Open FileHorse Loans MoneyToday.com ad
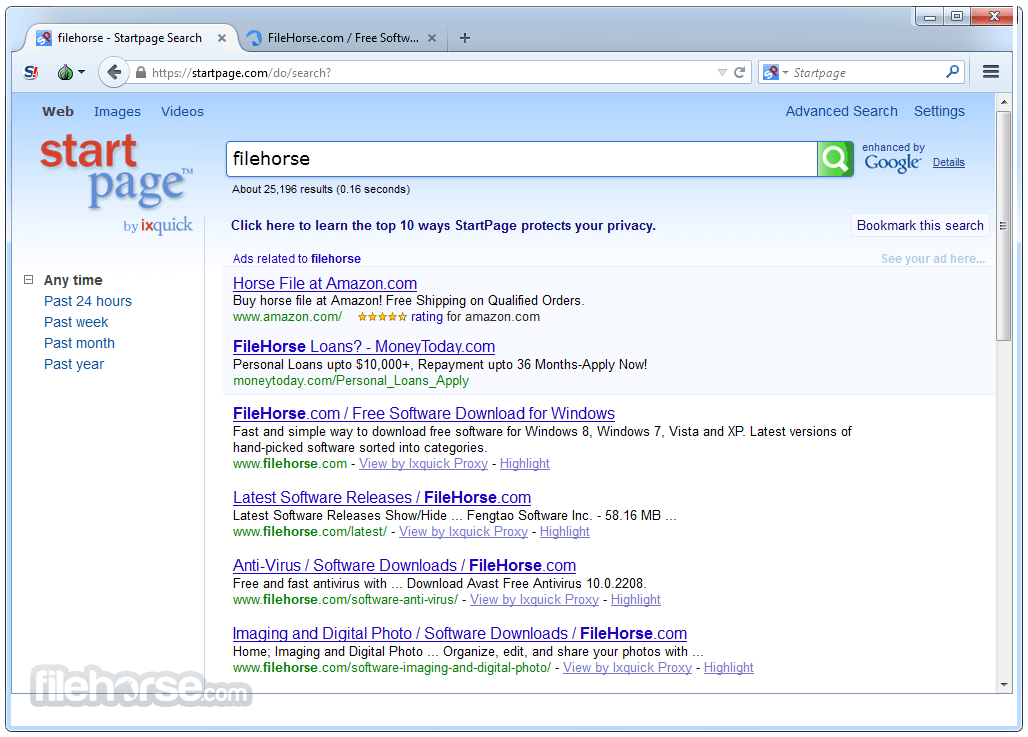1028x737 pixels. point(364,346)
